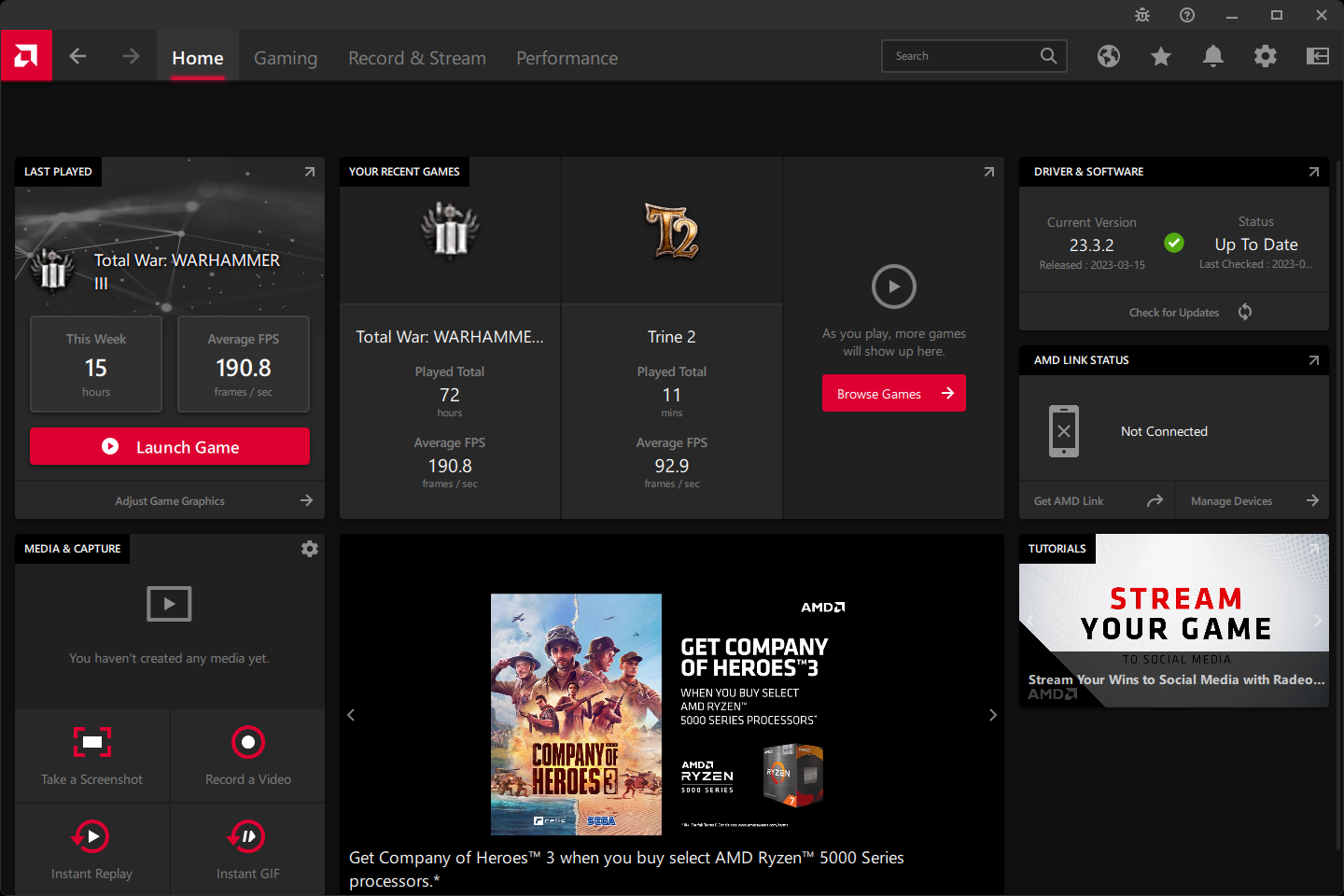The width and height of the screenshot is (1344, 896).
Task: Click the vertical scrollbar on right edge
Action: (1338, 504)
